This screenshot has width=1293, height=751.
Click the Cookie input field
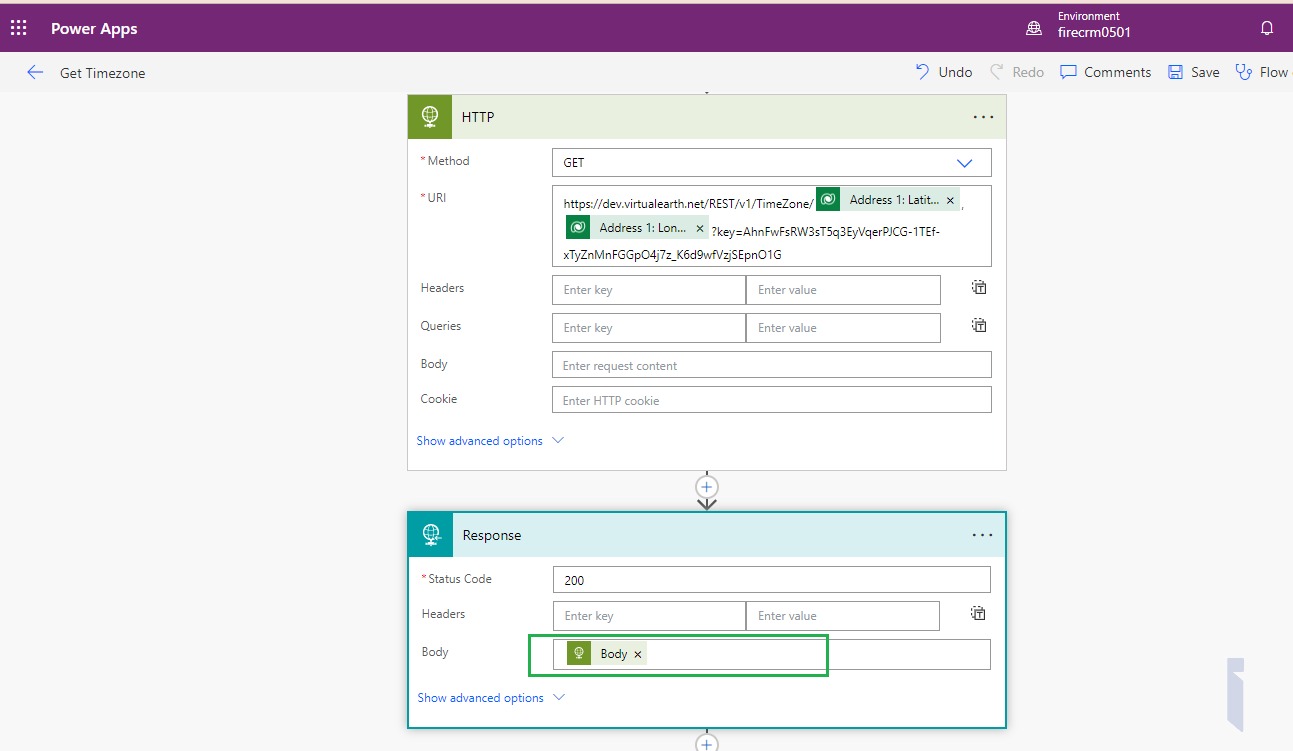point(771,400)
